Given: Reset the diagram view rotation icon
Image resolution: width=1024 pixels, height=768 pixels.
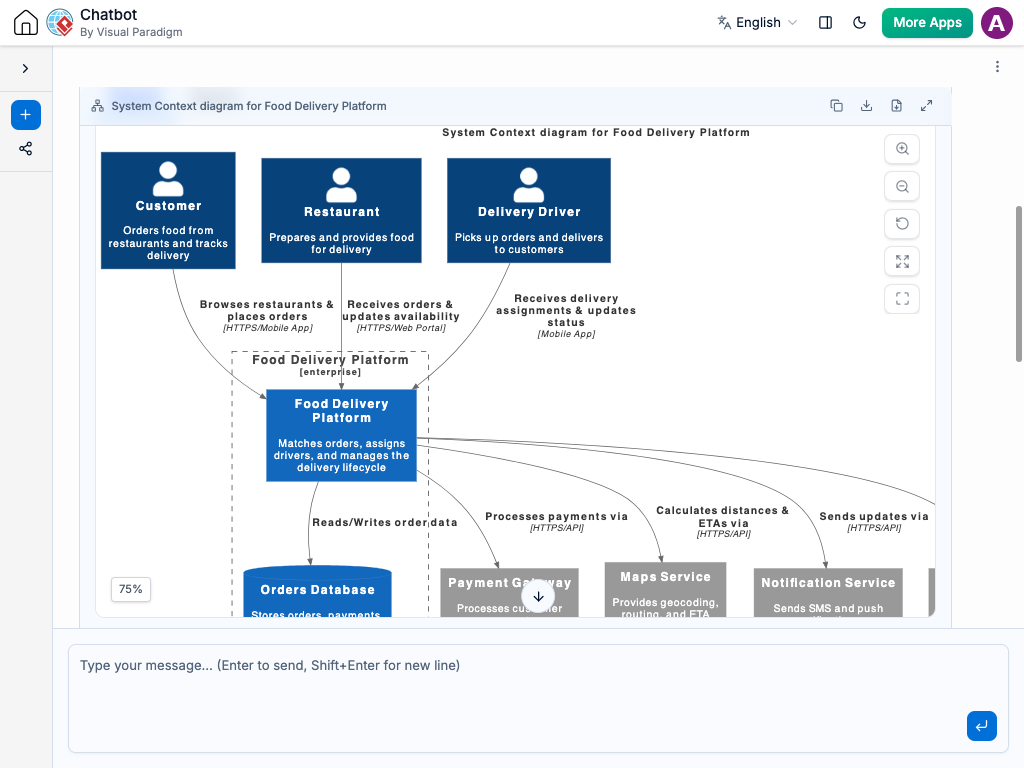Looking at the screenshot, I should pyautogui.click(x=902, y=224).
